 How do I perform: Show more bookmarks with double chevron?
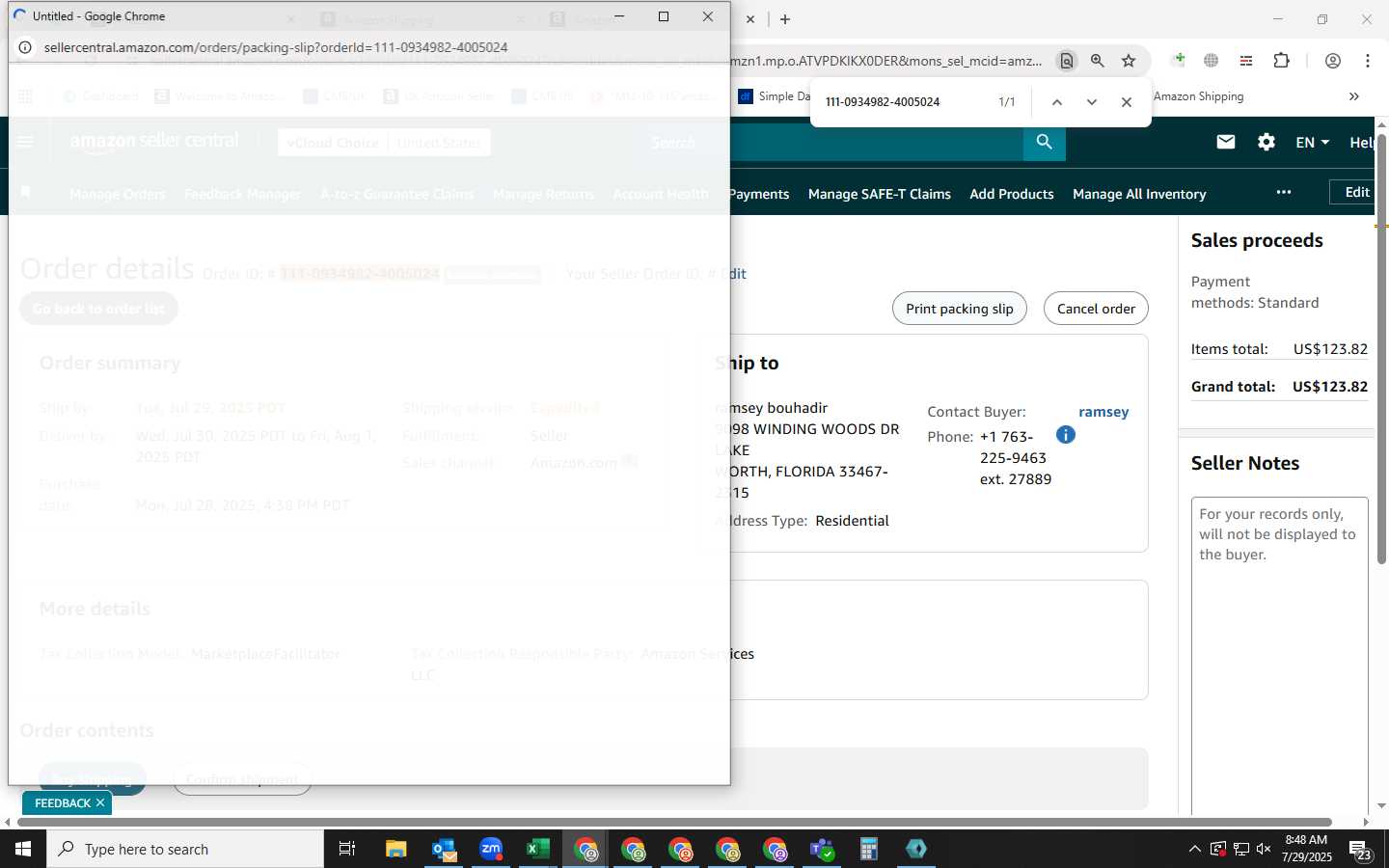pyautogui.click(x=1354, y=96)
